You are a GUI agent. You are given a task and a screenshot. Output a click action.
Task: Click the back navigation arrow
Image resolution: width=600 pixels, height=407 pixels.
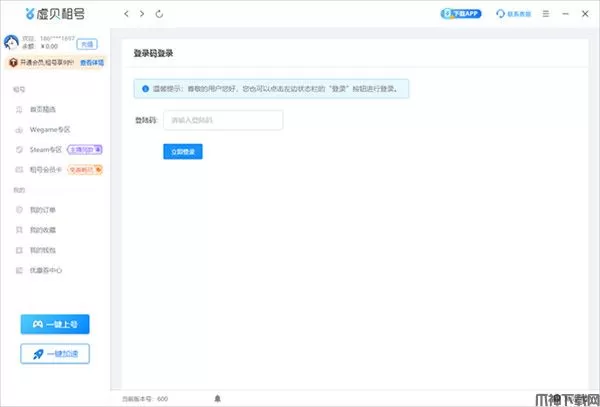125,14
